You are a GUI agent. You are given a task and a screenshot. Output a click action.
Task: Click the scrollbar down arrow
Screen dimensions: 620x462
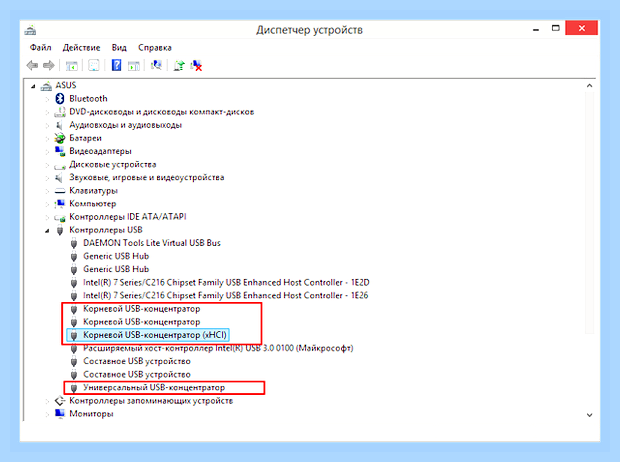tap(589, 415)
